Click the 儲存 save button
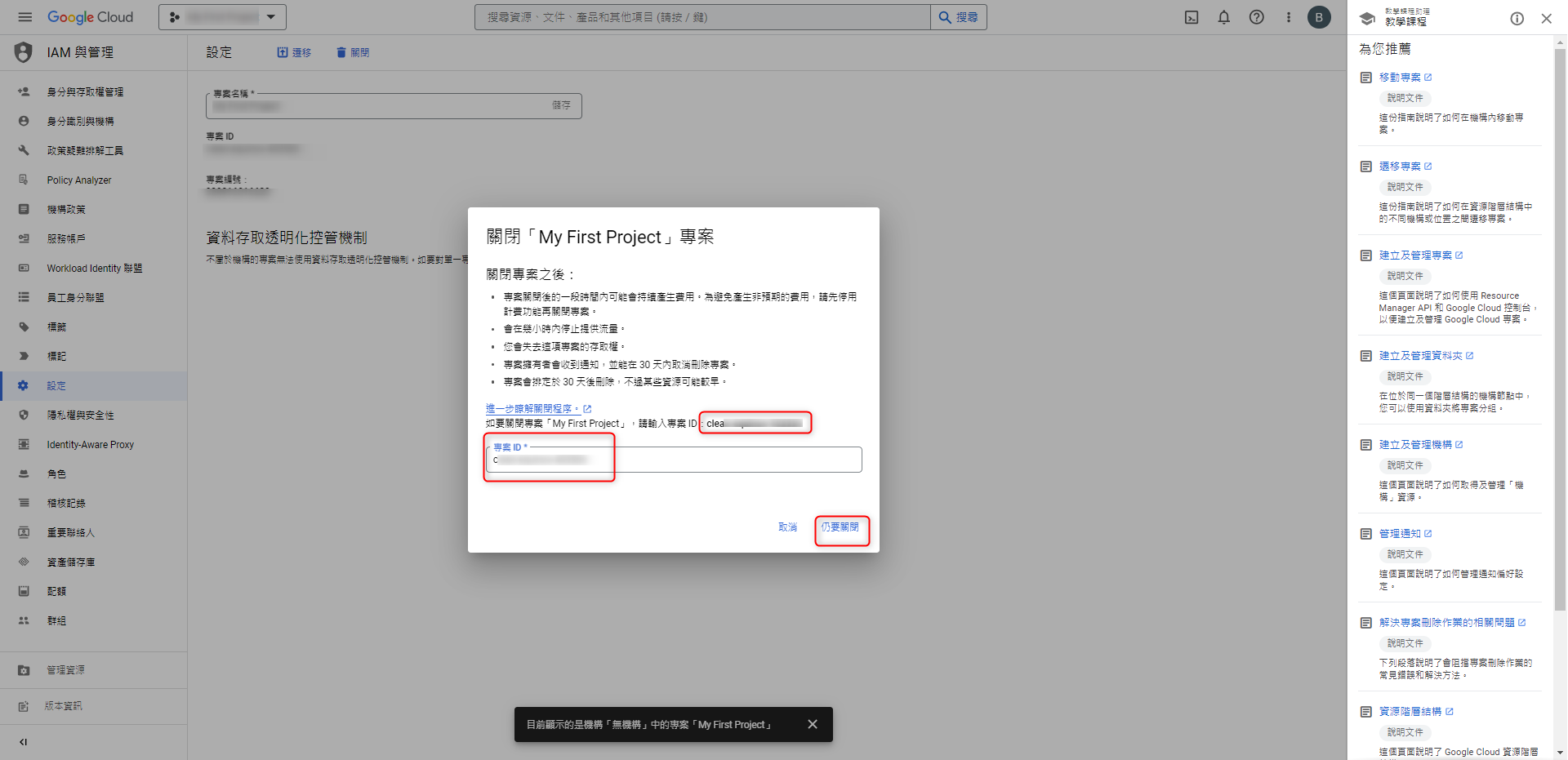This screenshot has width=1568, height=760. click(x=561, y=105)
